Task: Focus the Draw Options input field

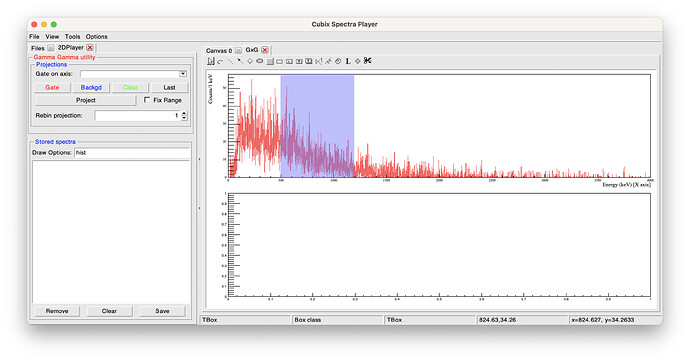Action: (x=132, y=153)
